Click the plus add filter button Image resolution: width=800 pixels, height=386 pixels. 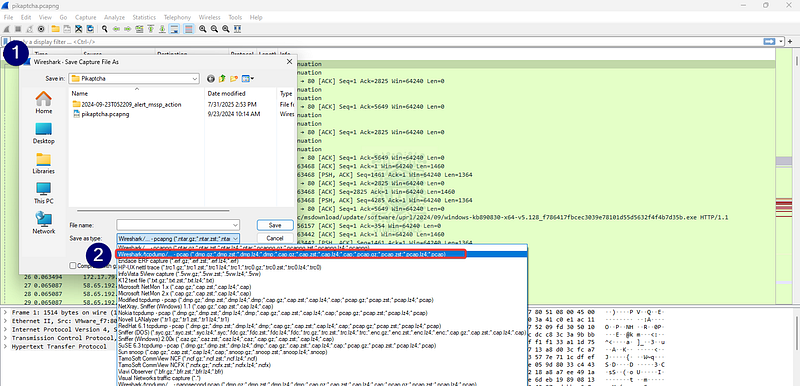[790, 41]
